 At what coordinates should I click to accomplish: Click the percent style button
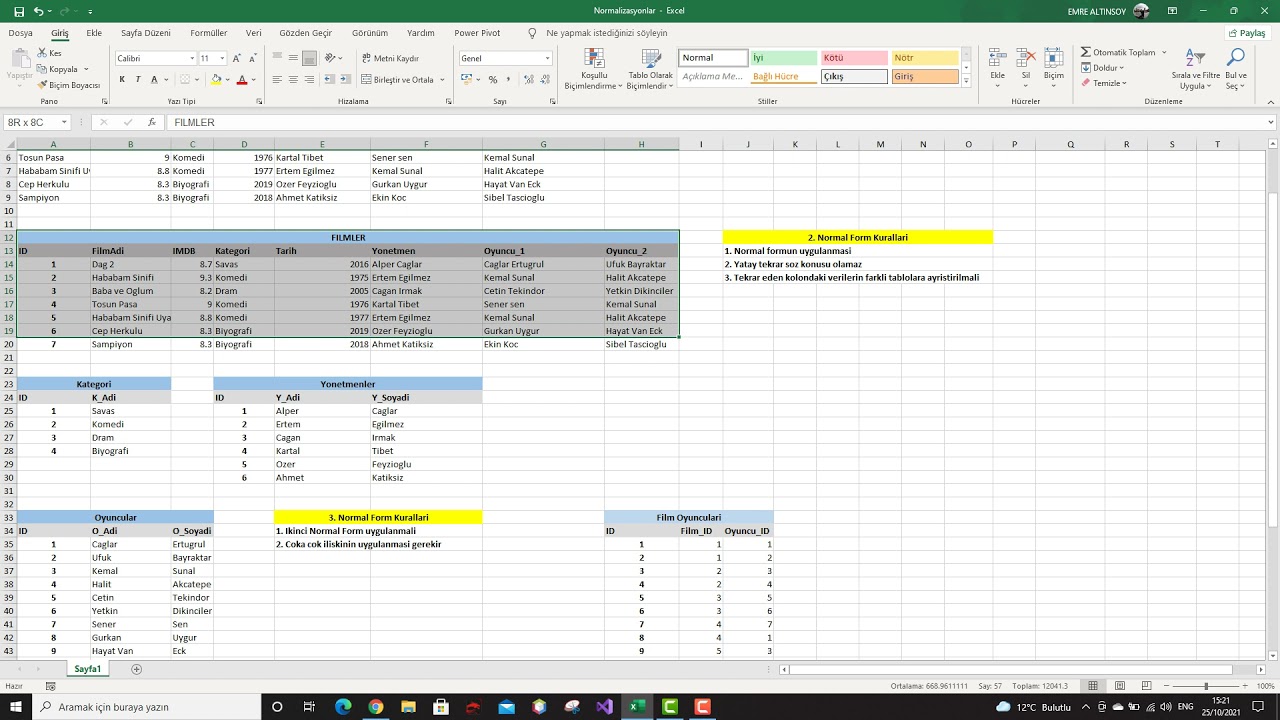[492, 79]
